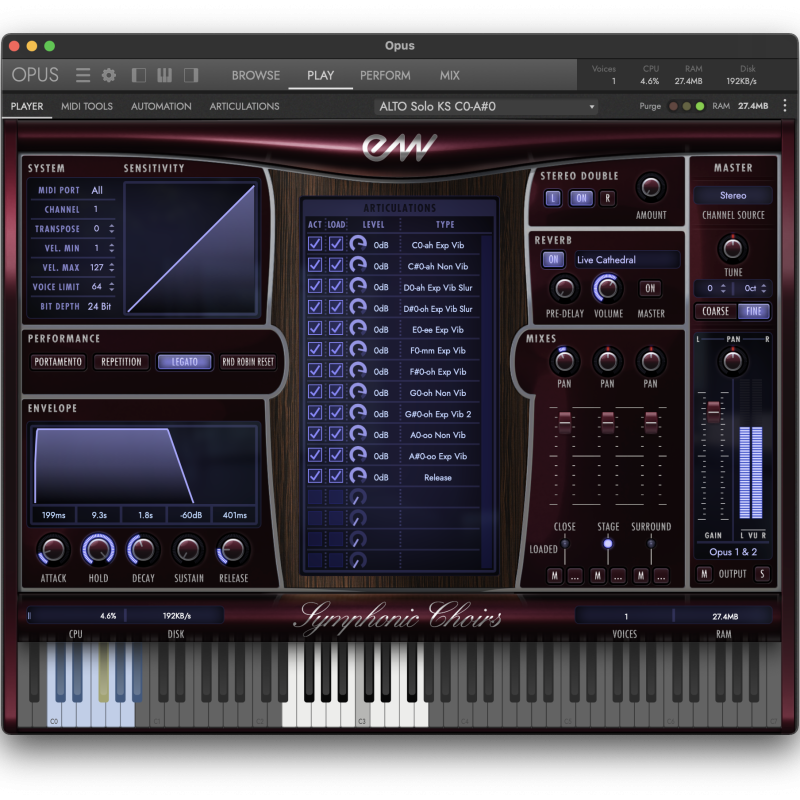Viewport: 800px width, 800px height.
Task: Adjust the Master Pan knob
Action: 733,361
